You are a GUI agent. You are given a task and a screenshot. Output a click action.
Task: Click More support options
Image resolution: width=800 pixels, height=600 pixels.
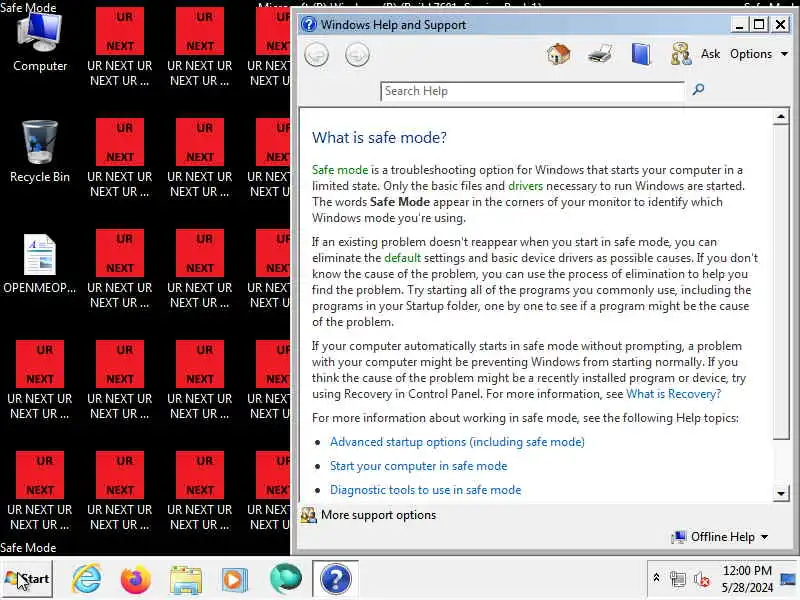click(368, 515)
